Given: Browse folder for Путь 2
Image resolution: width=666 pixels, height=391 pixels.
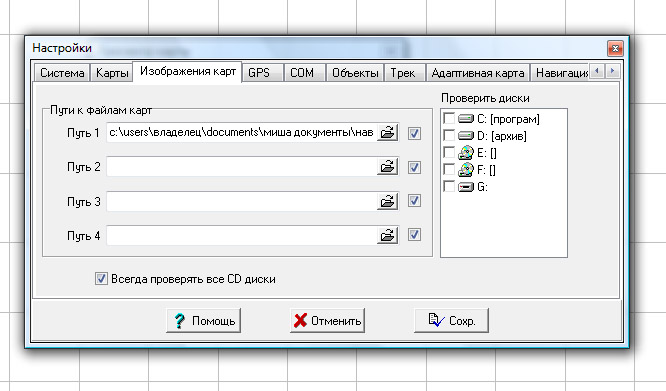Looking at the screenshot, I should (387, 166).
